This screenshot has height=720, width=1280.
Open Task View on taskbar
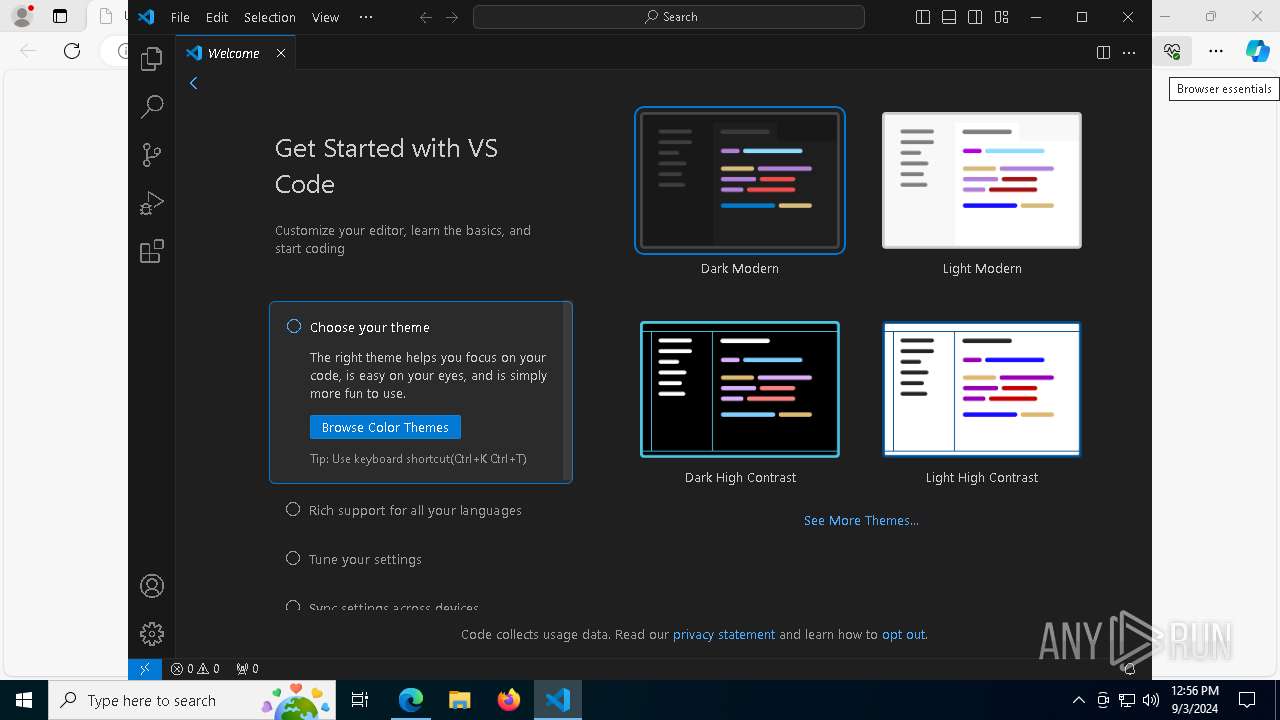point(360,700)
